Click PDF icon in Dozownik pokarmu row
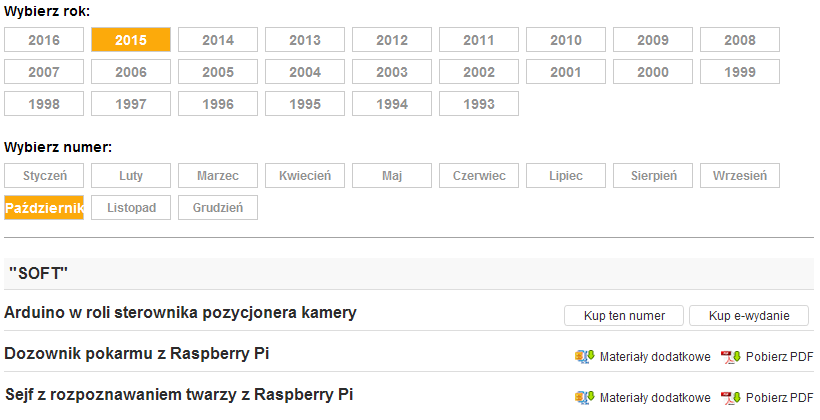Screen dimensions: 820x420 (x=730, y=356)
